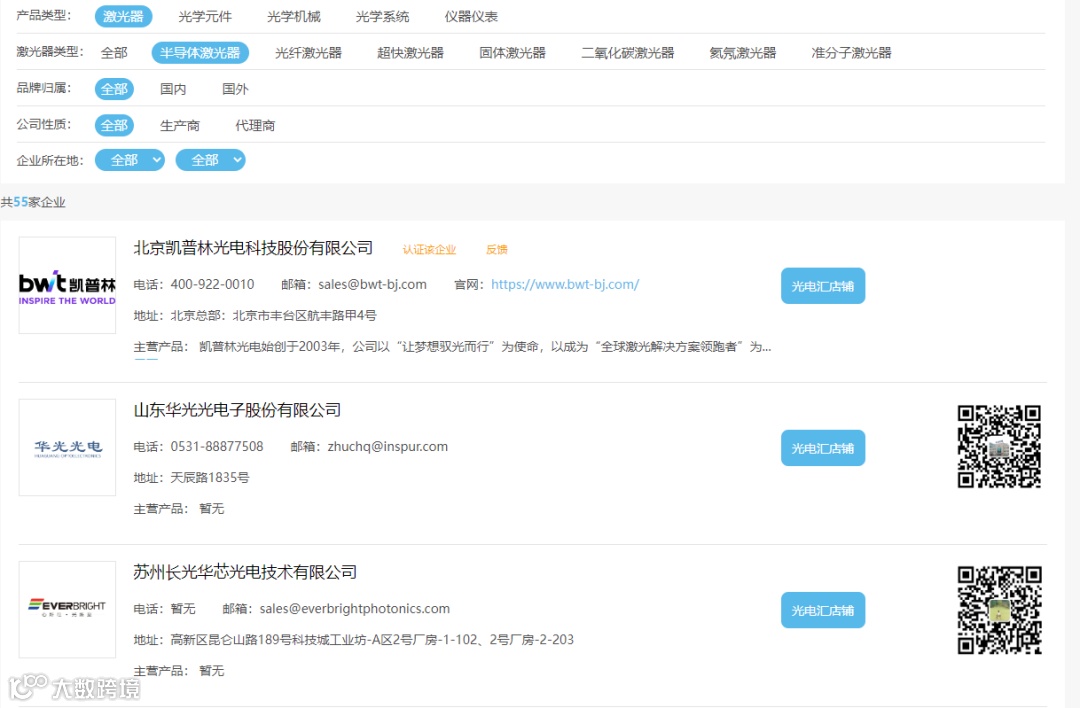Select 半导体激光器 laser type
This screenshot has width=1080, height=708.
(200, 53)
